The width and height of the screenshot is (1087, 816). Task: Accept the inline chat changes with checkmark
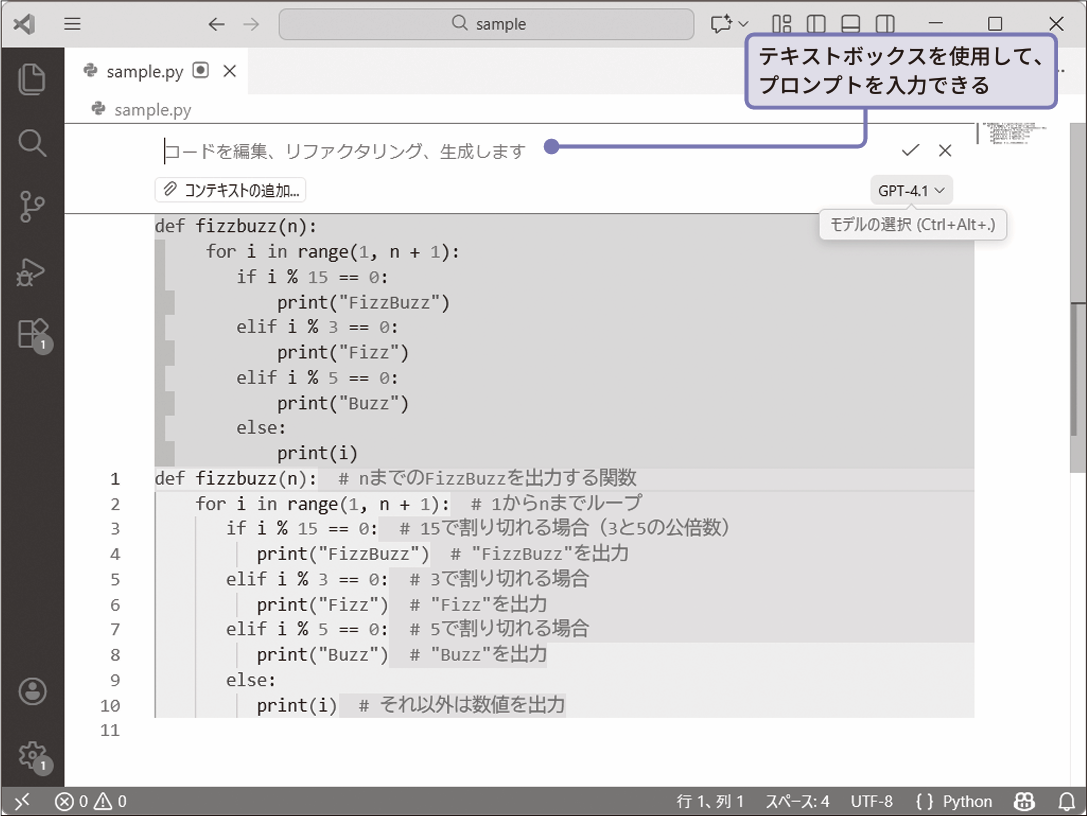[x=910, y=150]
